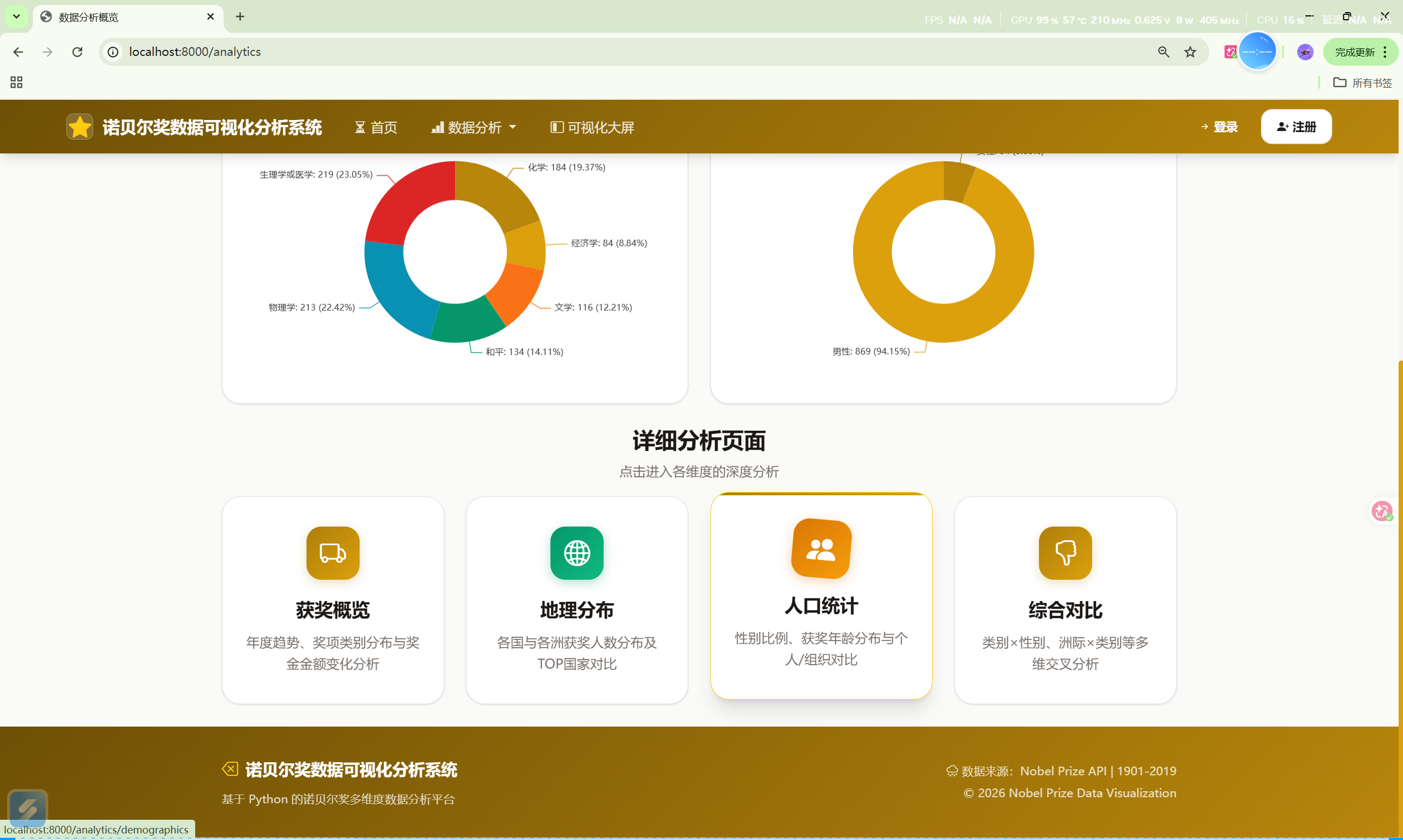Click the globe icon on 地理分布 card
Viewport: 1403px width, 840px height.
(576, 552)
